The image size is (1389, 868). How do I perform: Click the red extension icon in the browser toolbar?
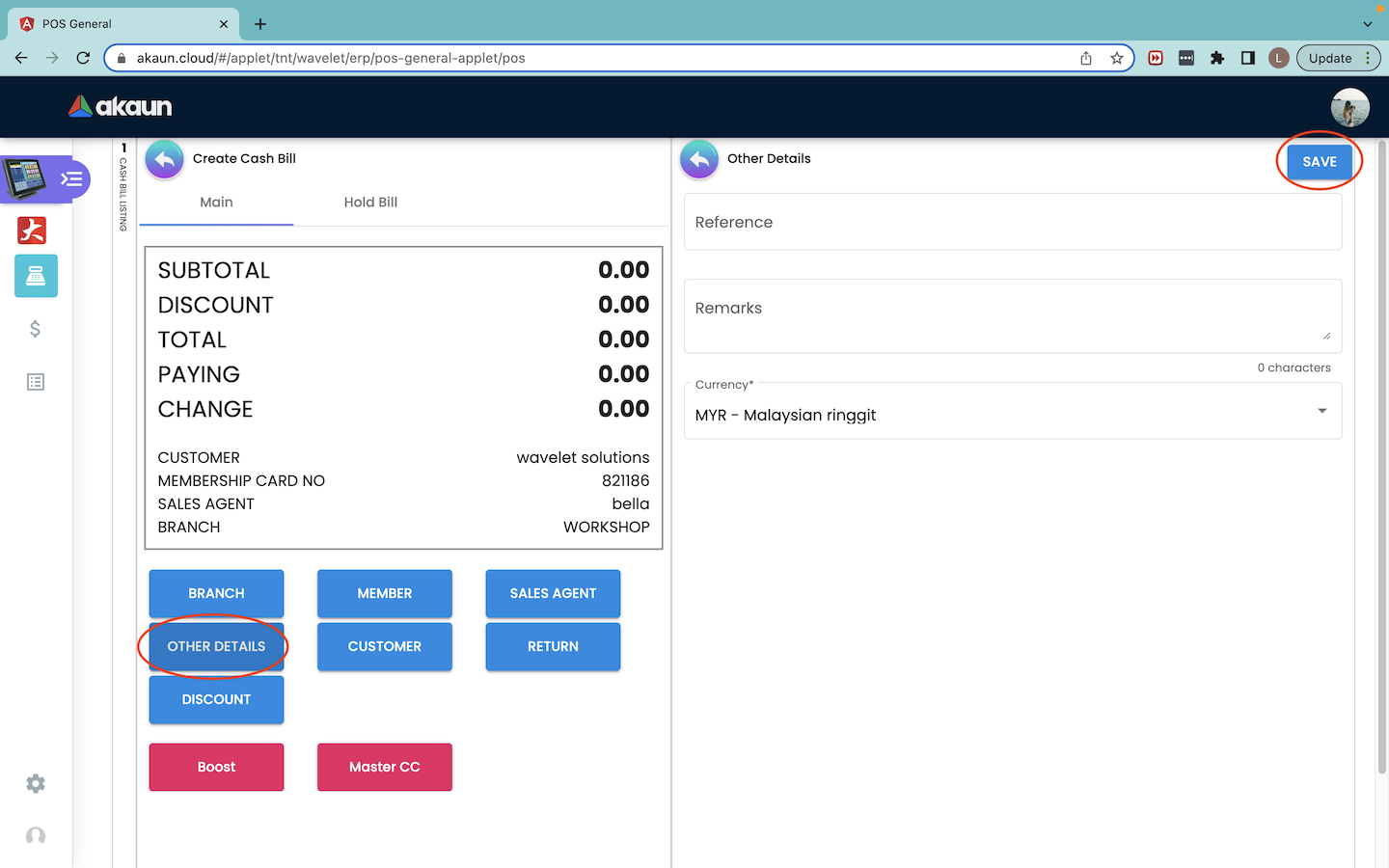coord(1156,58)
